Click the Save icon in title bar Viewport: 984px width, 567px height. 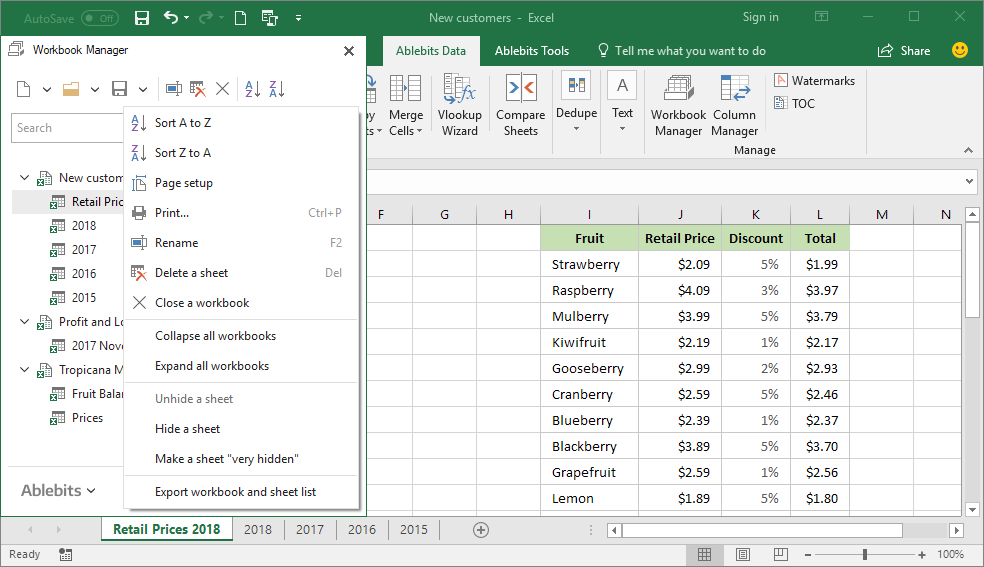[142, 18]
